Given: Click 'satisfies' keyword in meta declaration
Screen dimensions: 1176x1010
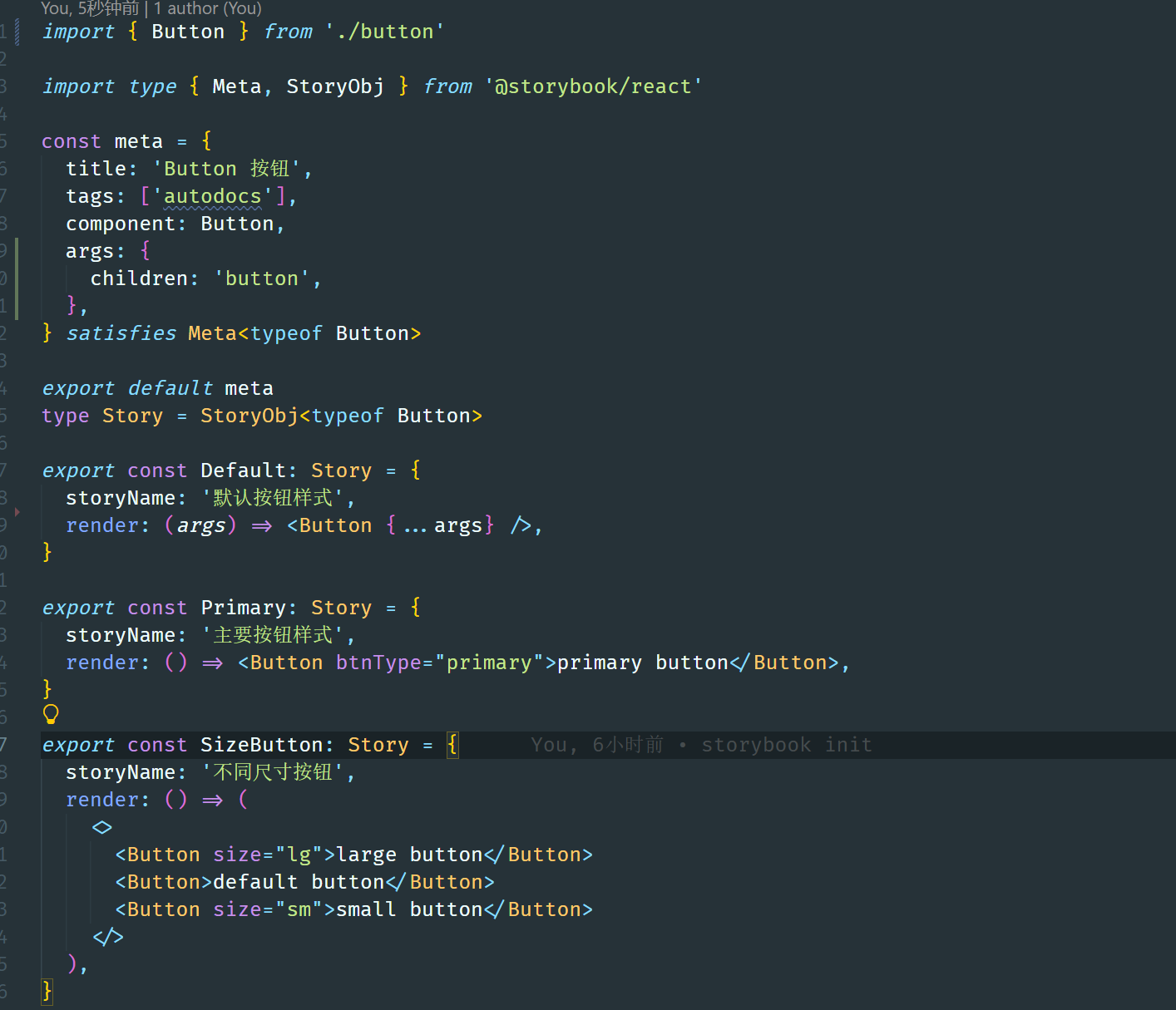Looking at the screenshot, I should 121,333.
